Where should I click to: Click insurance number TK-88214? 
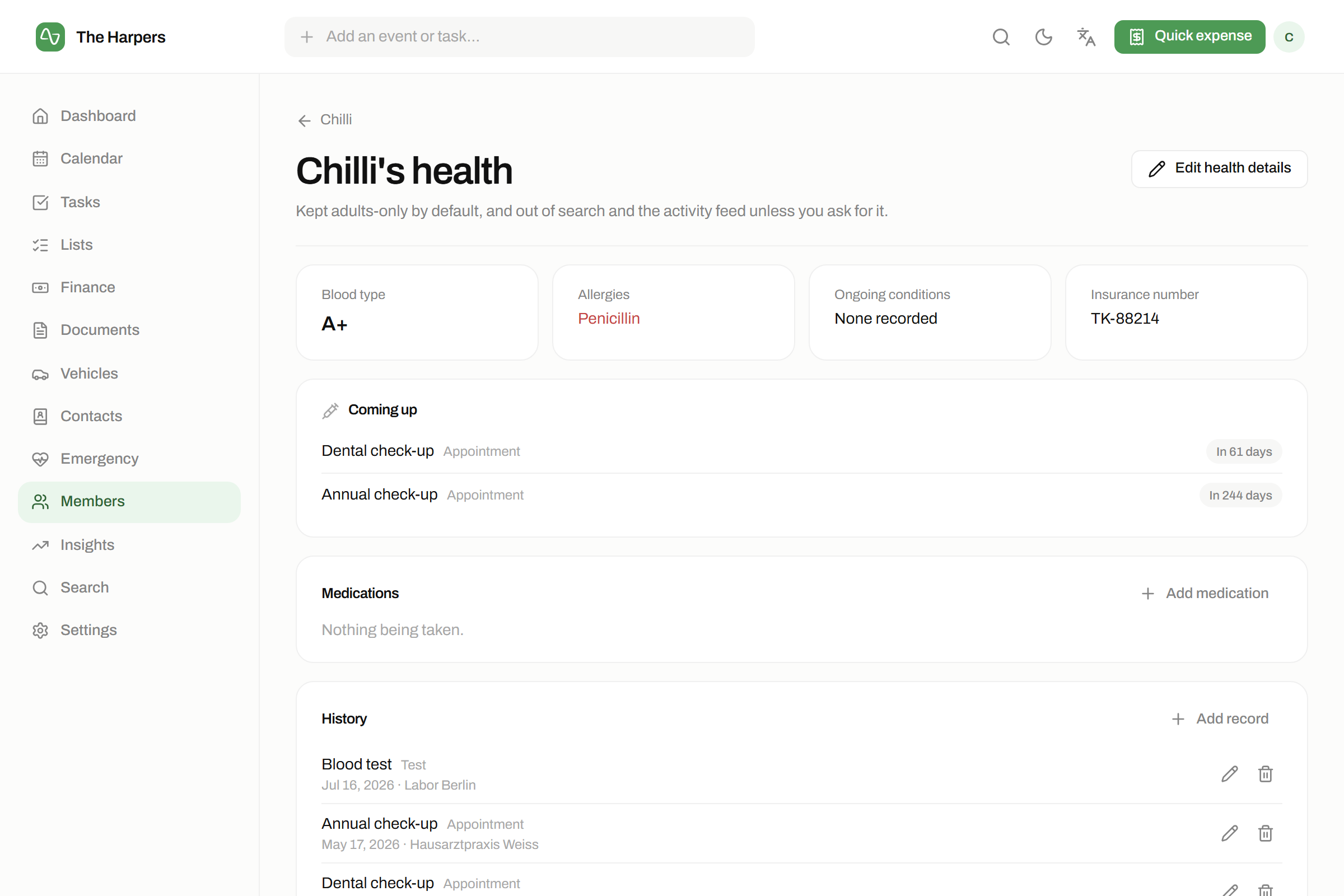coord(1124,318)
